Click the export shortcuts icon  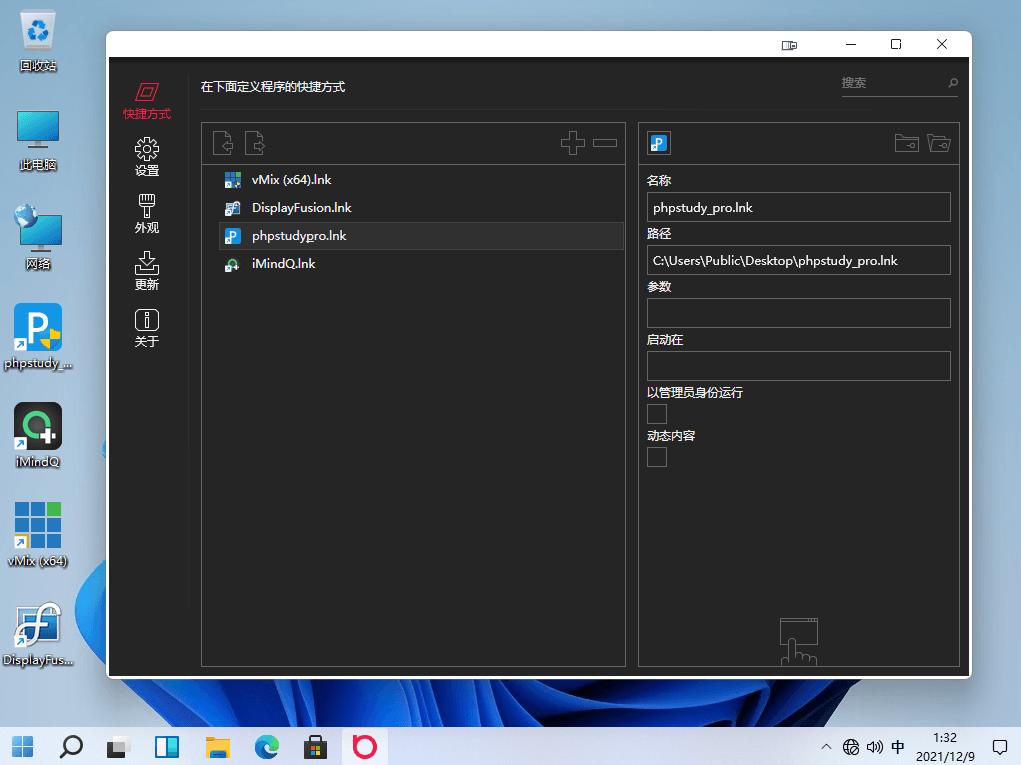click(x=255, y=143)
